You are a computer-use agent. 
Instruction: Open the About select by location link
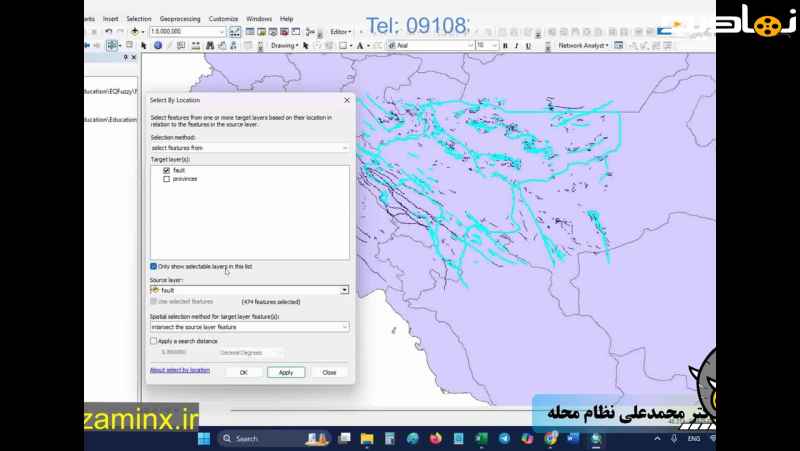pos(180,370)
